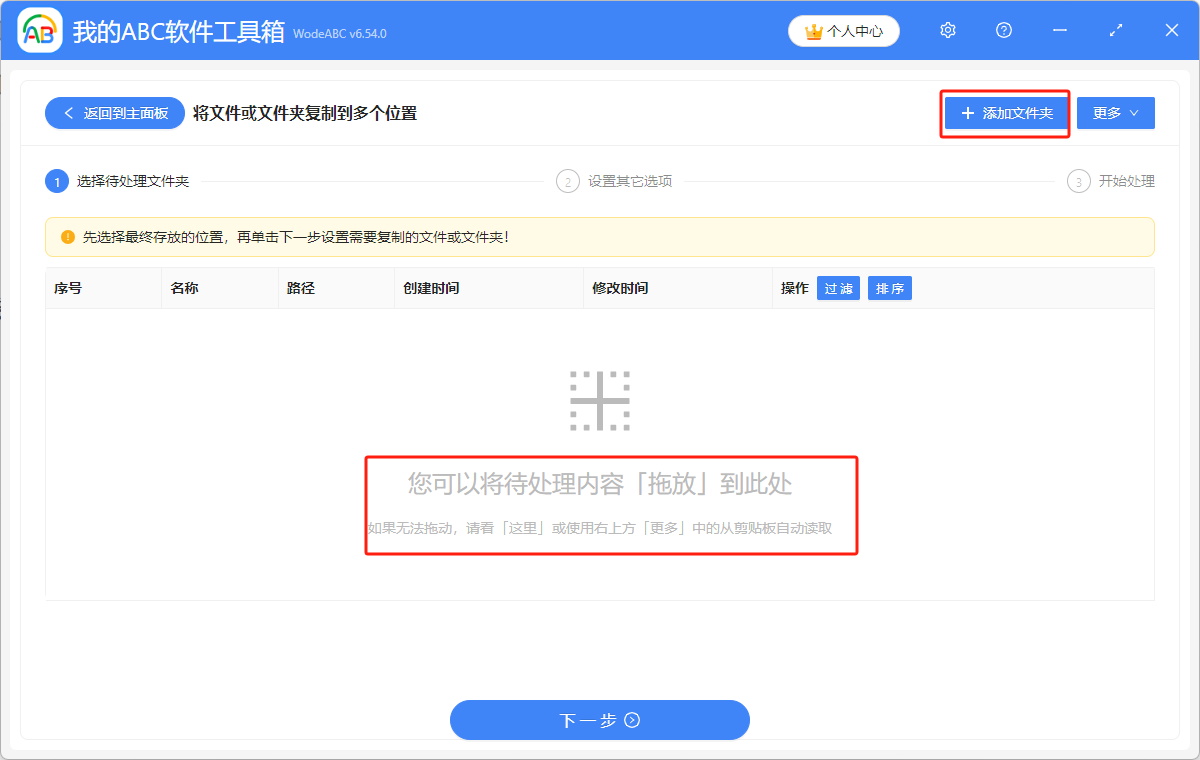Expand the 更多 dropdown menu

pyautogui.click(x=1115, y=112)
